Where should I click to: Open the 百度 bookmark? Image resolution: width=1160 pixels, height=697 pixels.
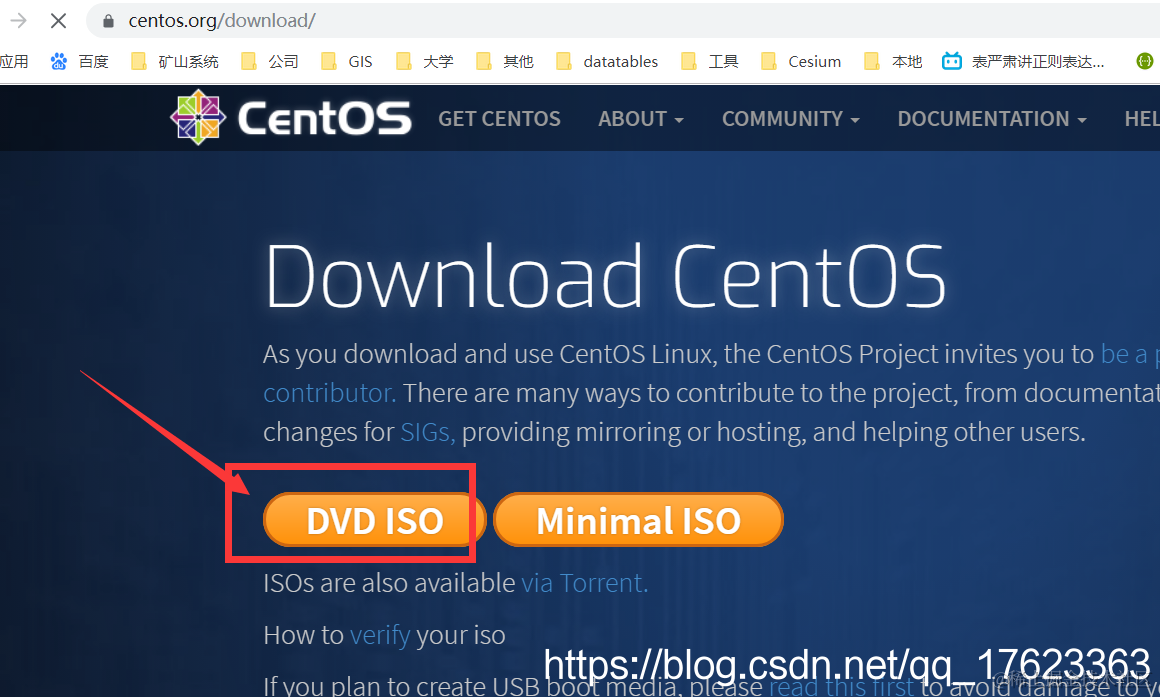80,61
